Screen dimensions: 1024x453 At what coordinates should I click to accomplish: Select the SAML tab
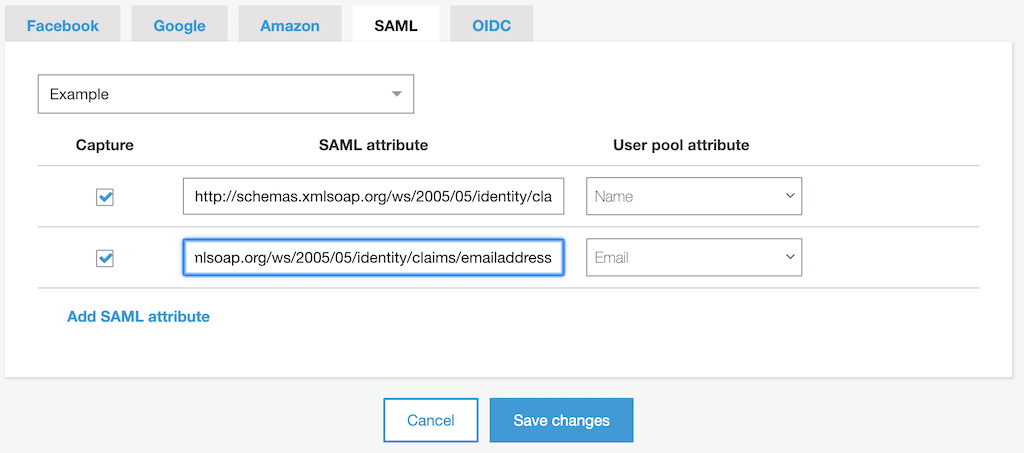(396, 25)
